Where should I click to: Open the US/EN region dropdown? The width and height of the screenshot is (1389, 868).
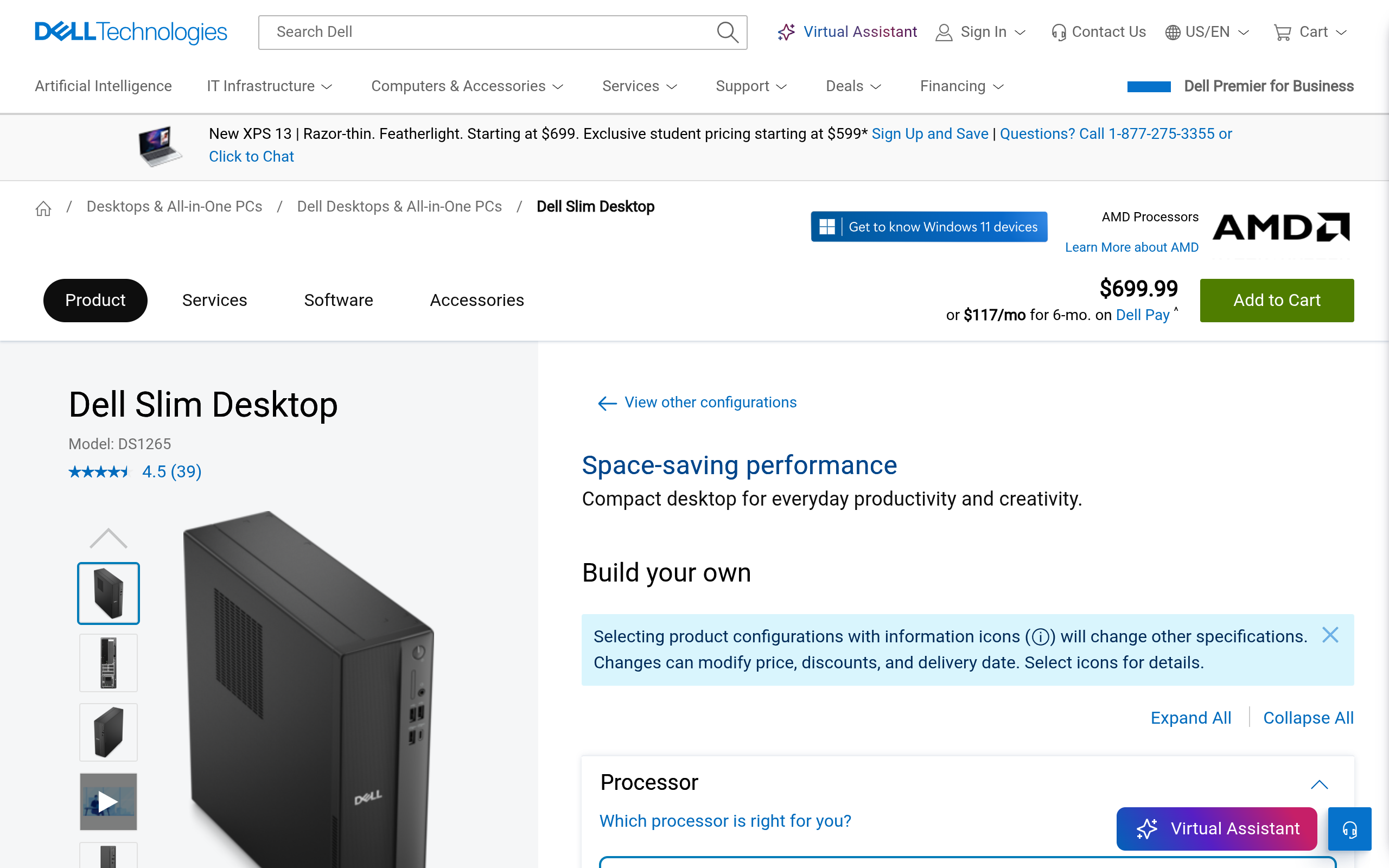click(1244, 33)
